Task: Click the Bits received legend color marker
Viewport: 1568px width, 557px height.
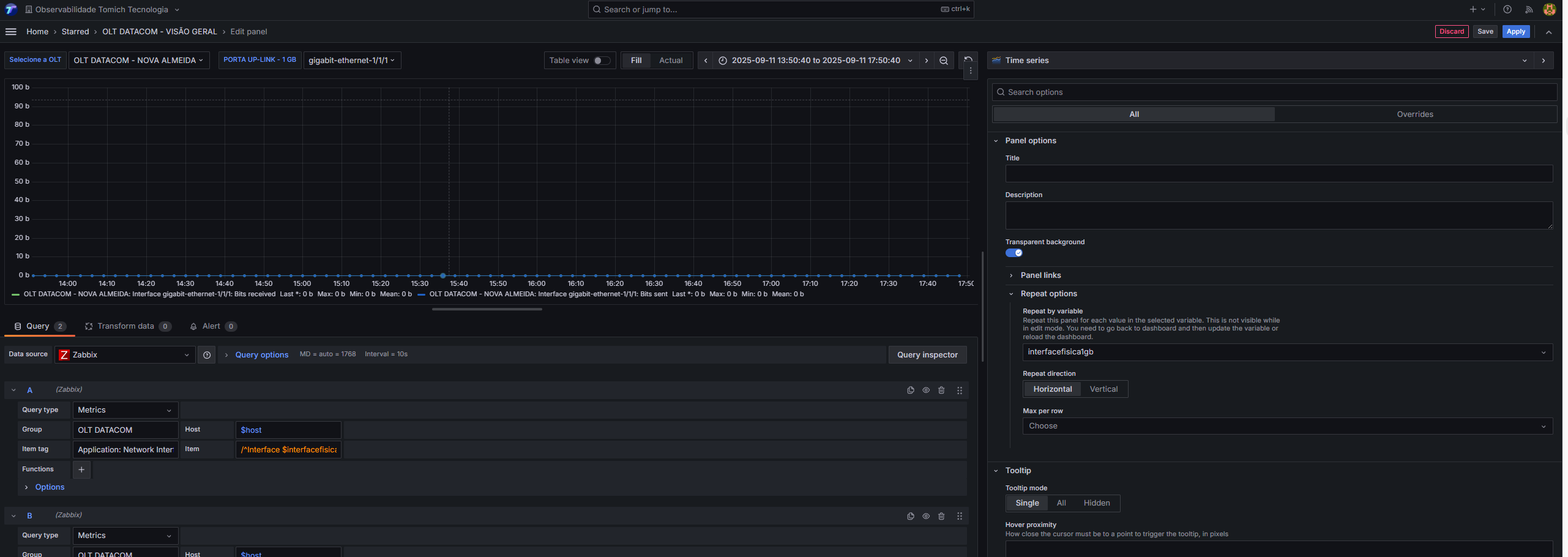Action: click(x=15, y=294)
